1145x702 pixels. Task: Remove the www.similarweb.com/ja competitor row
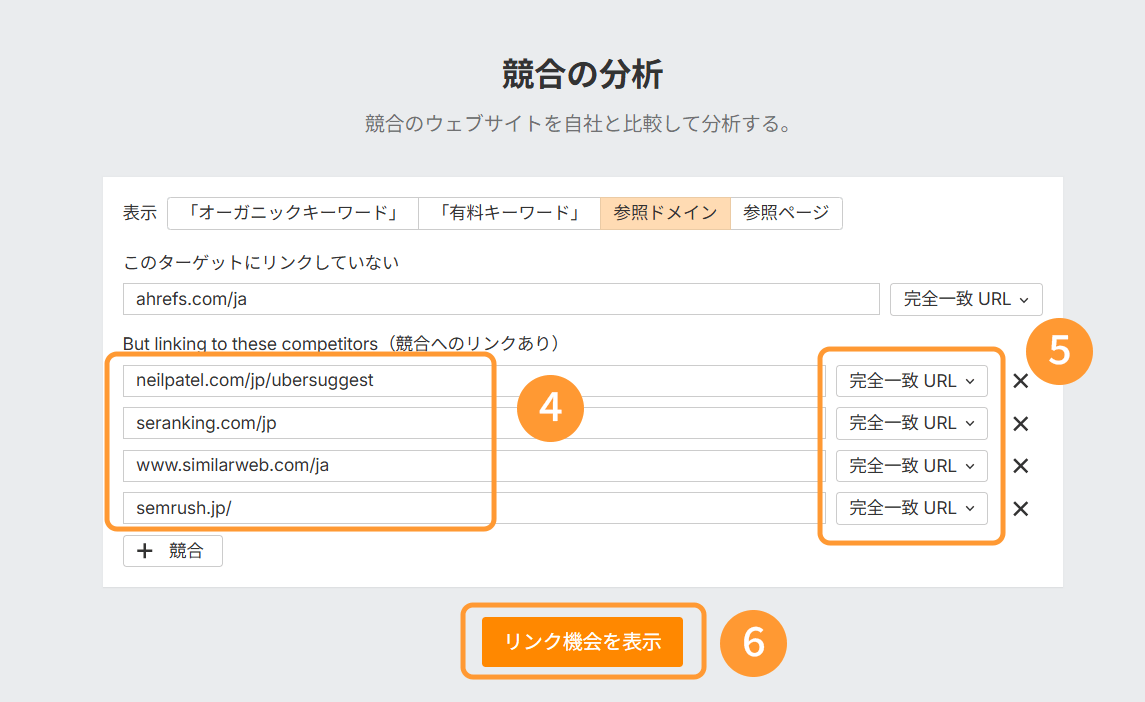(1020, 466)
